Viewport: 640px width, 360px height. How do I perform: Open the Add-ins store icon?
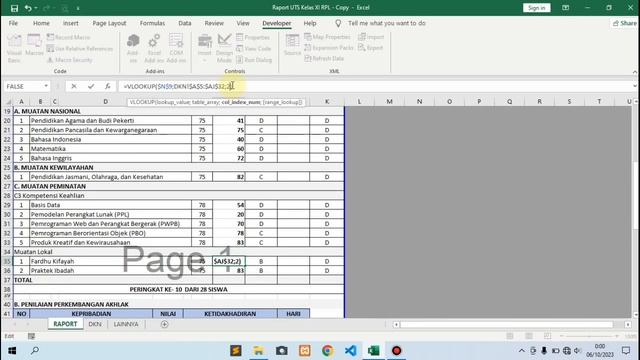tap(133, 49)
